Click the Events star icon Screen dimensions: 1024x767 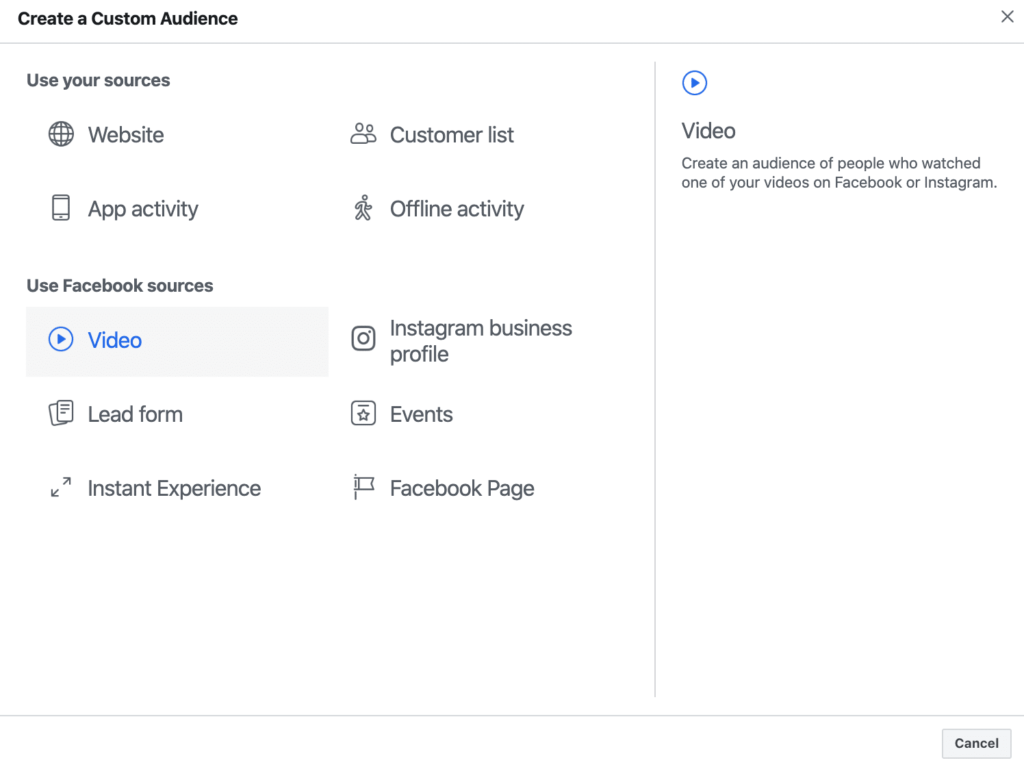pos(363,413)
